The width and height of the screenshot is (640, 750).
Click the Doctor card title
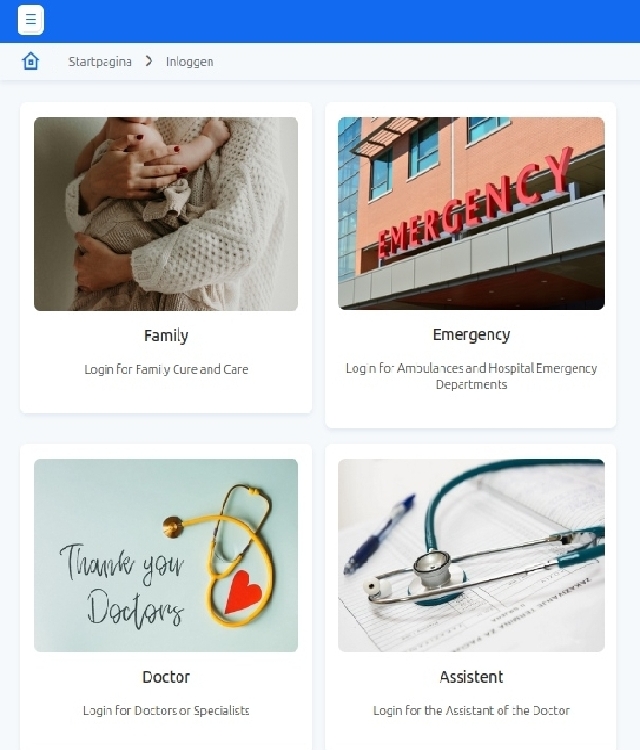click(x=166, y=677)
